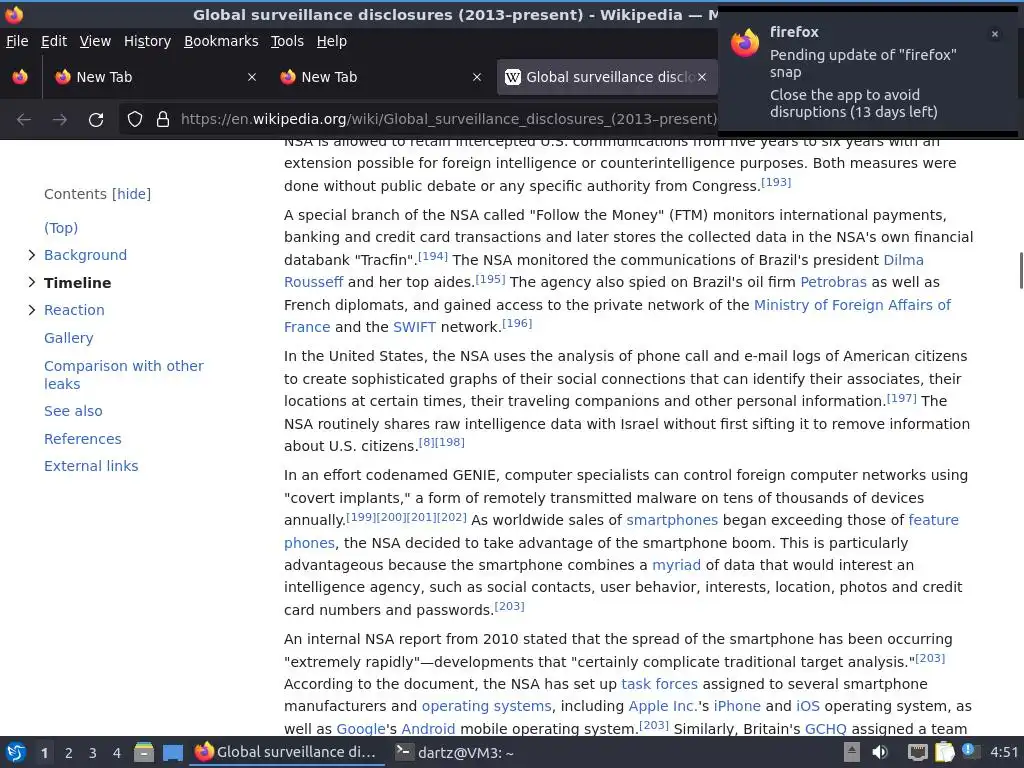1024x768 pixels.
Task: Open the clipboard manager tray icon
Action: [944, 752]
